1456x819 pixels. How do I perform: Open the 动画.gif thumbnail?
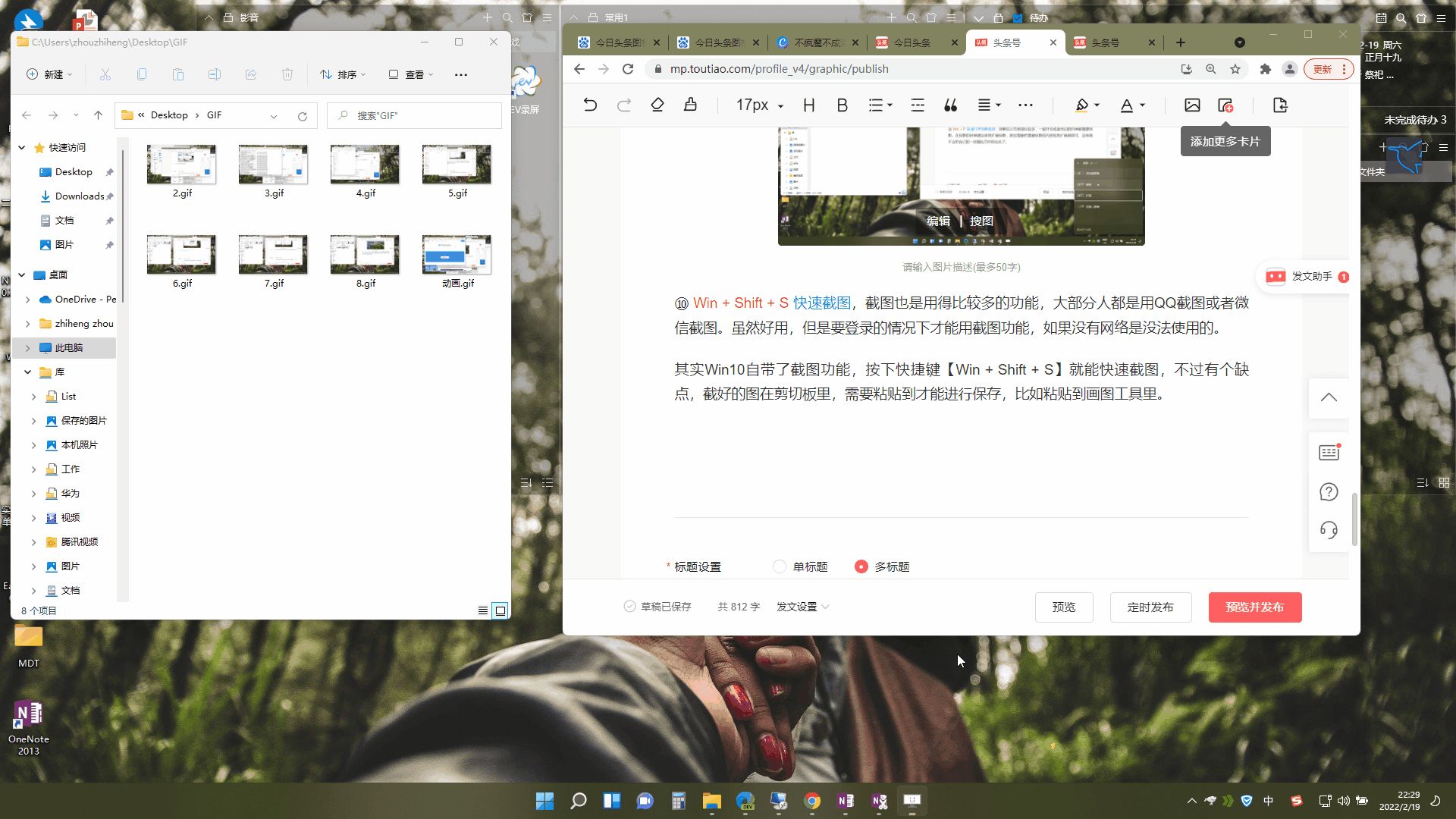[457, 256]
